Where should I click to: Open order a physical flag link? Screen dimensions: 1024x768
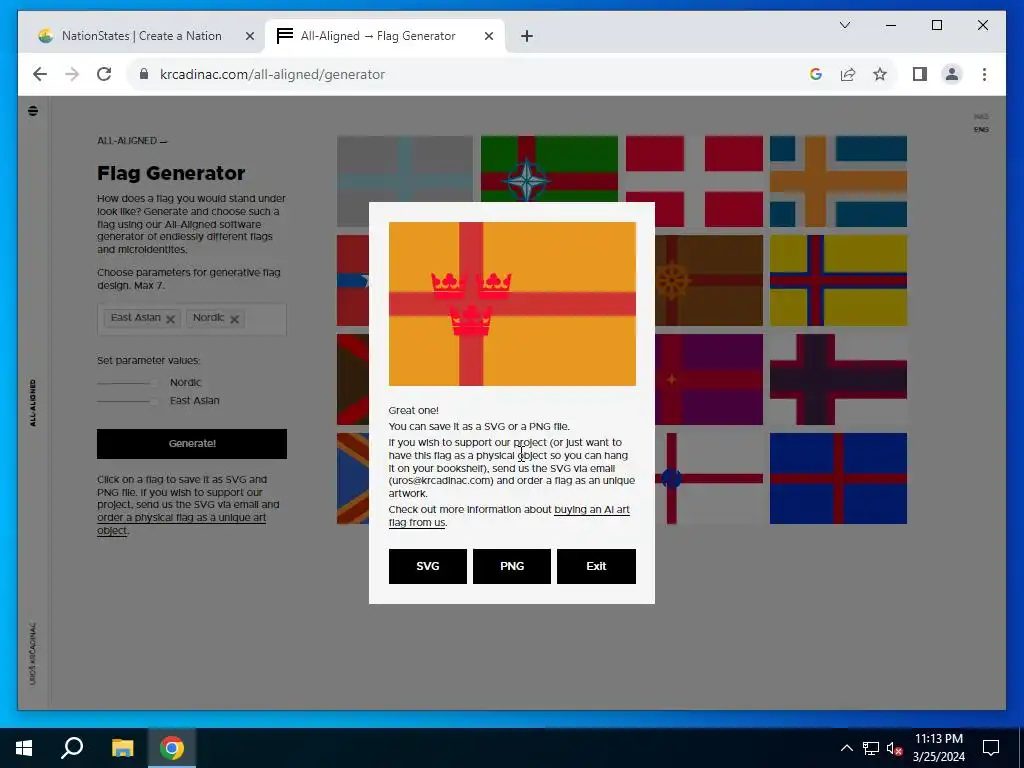click(x=182, y=524)
